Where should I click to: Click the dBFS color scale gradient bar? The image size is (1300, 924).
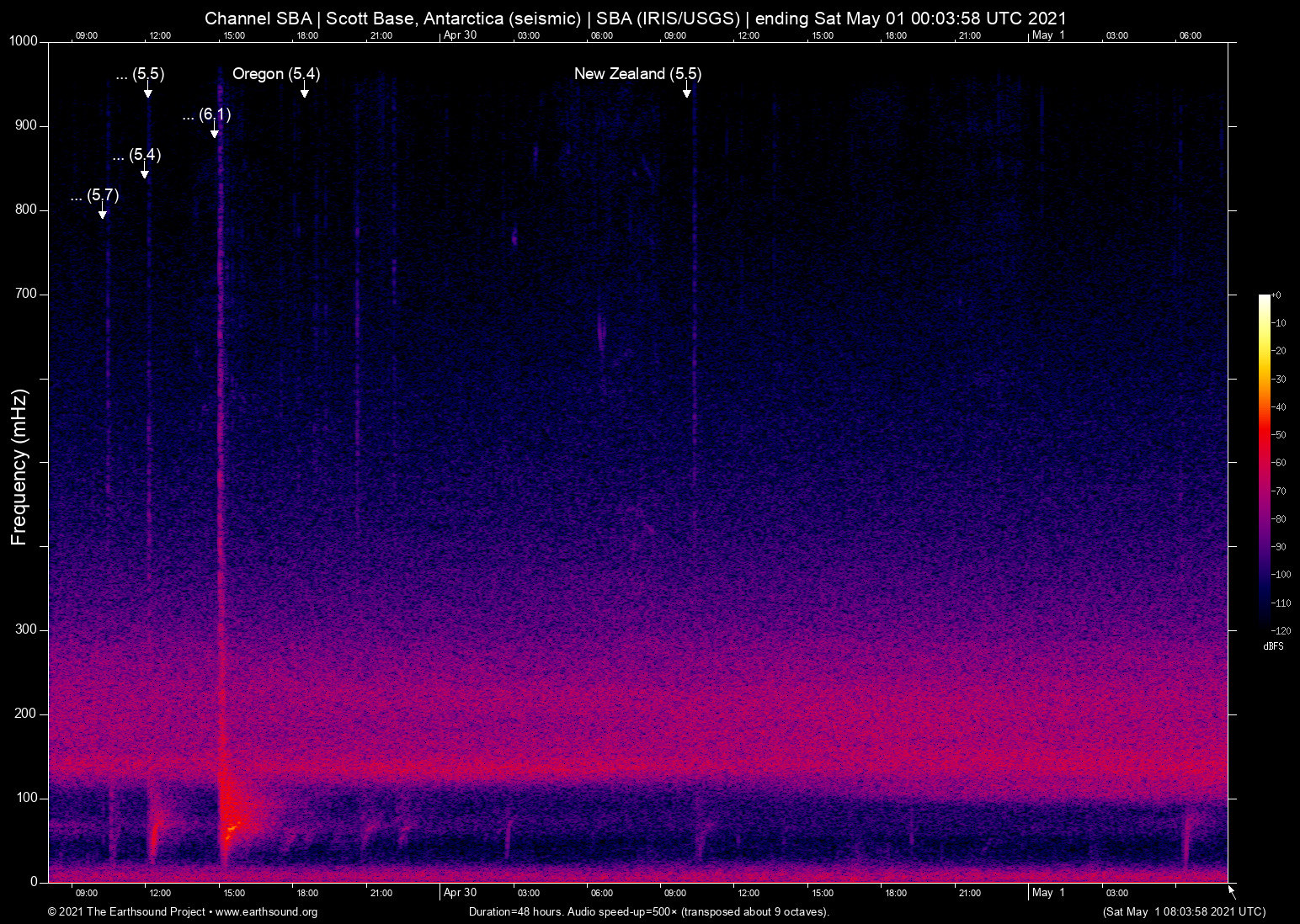click(x=1265, y=461)
